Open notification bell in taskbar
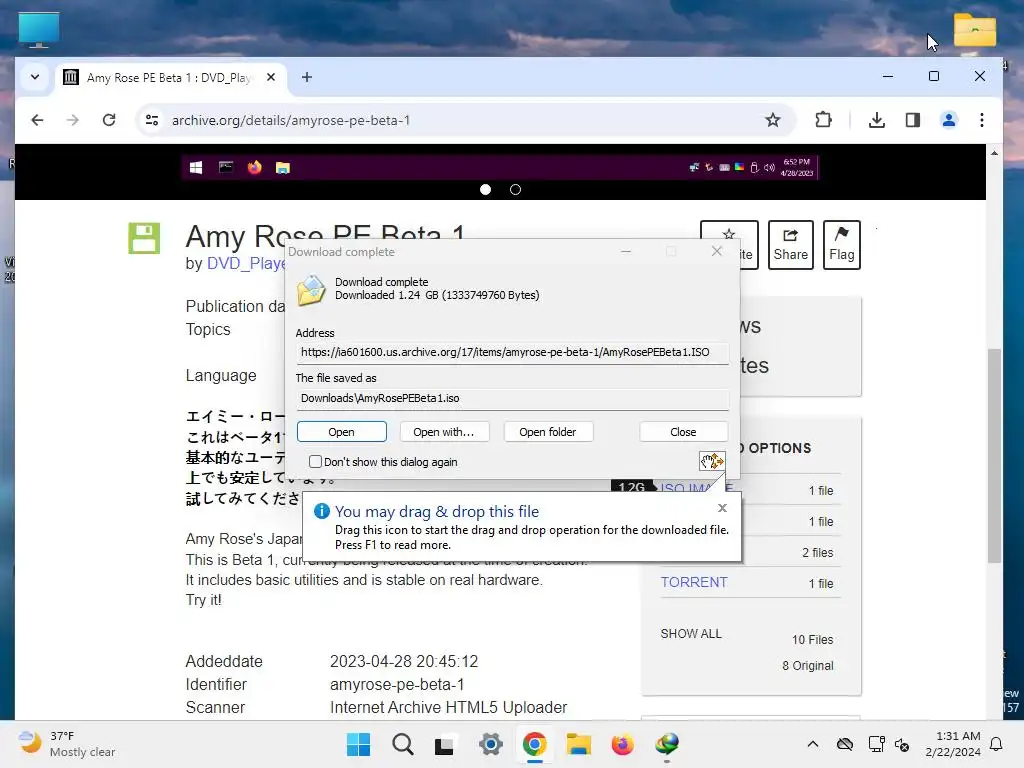 tap(997, 744)
